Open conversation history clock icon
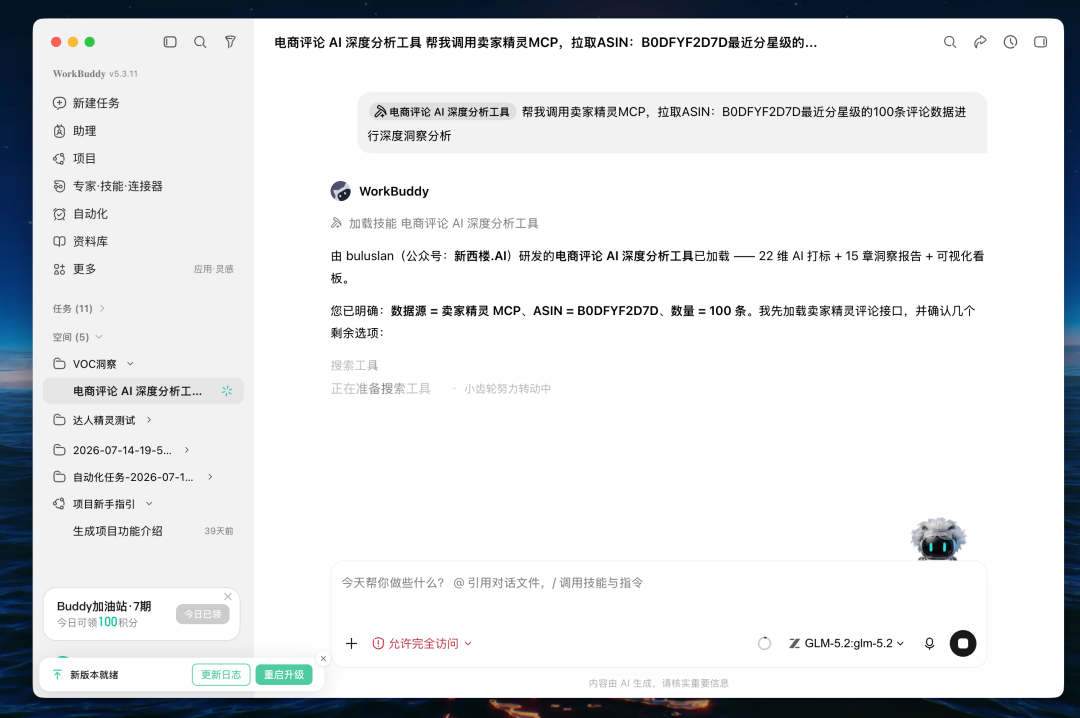This screenshot has width=1080, height=718. [x=1010, y=42]
